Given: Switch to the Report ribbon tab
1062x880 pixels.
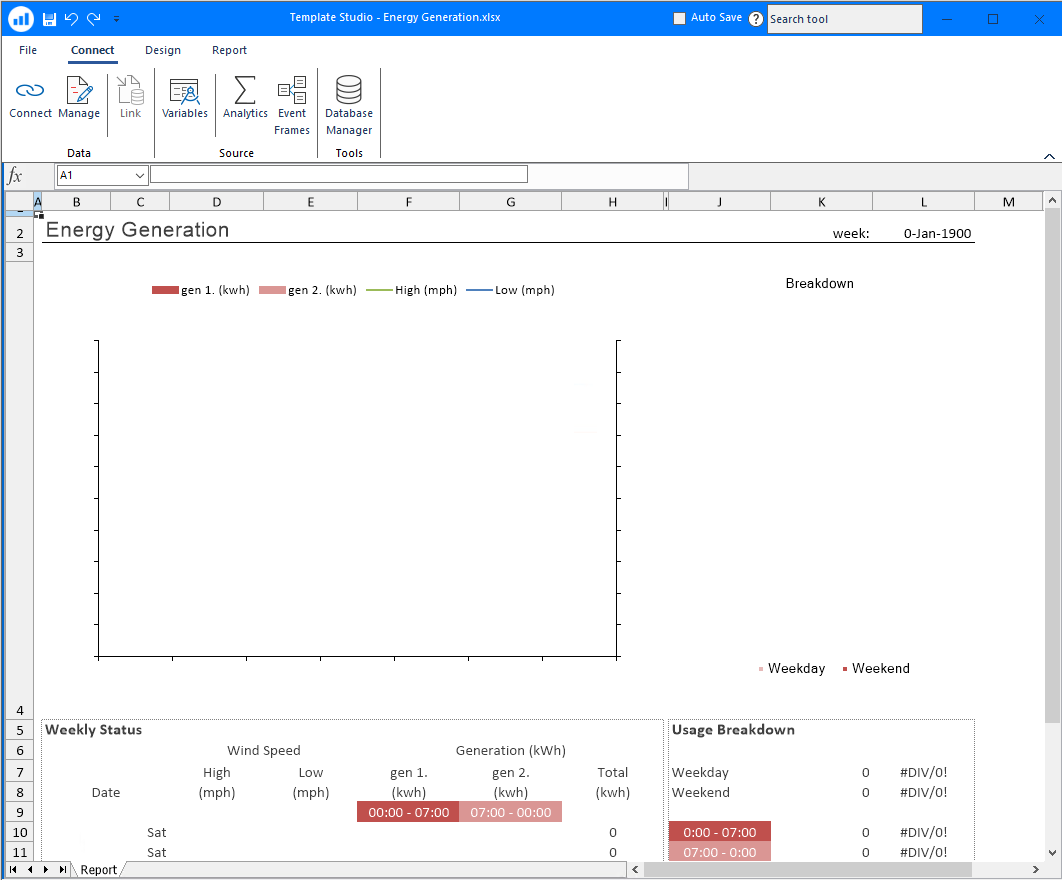Looking at the screenshot, I should pos(230,50).
